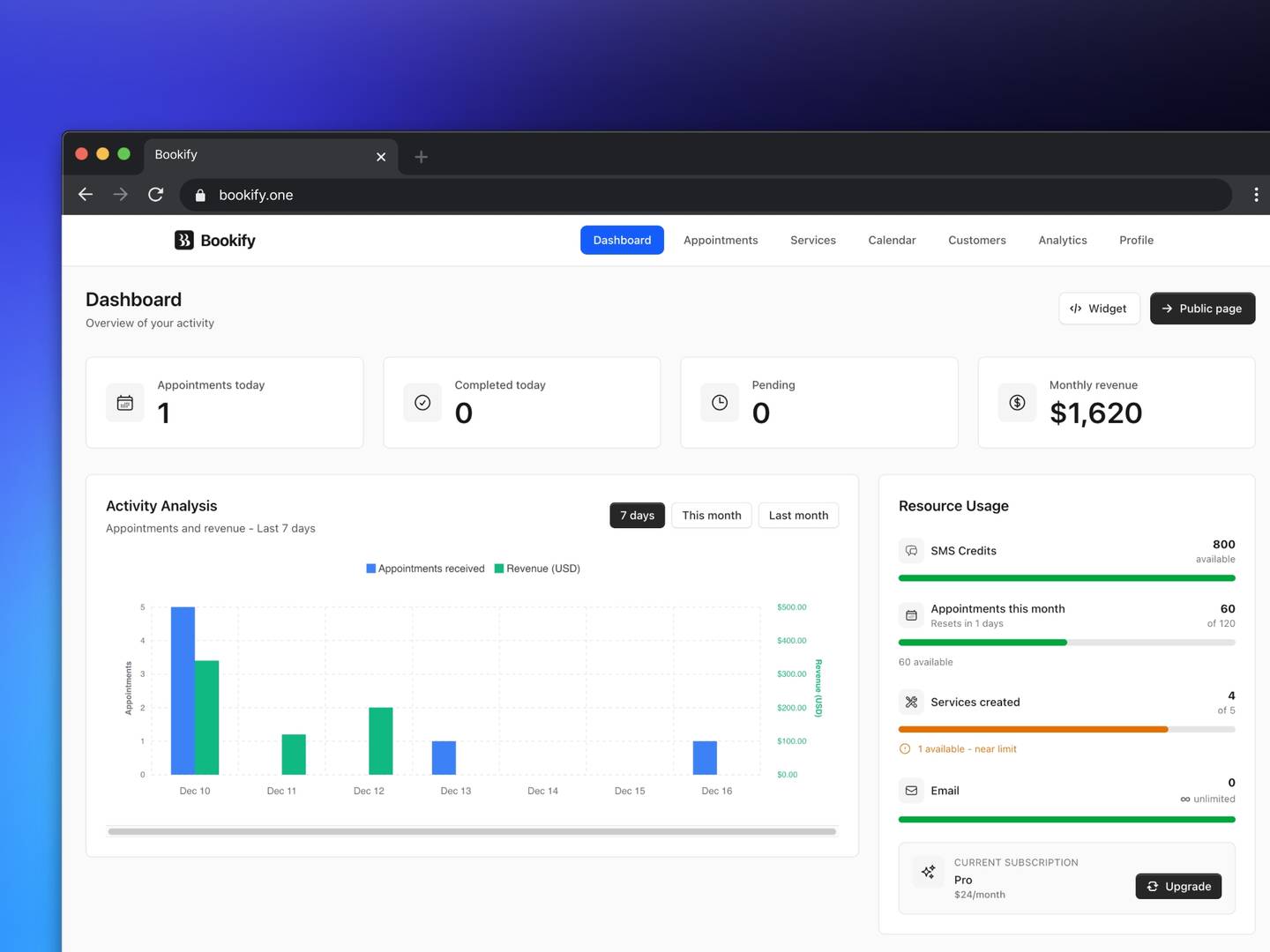This screenshot has width=1270, height=952.
Task: Switch to the Appointments tab
Action: pos(721,240)
